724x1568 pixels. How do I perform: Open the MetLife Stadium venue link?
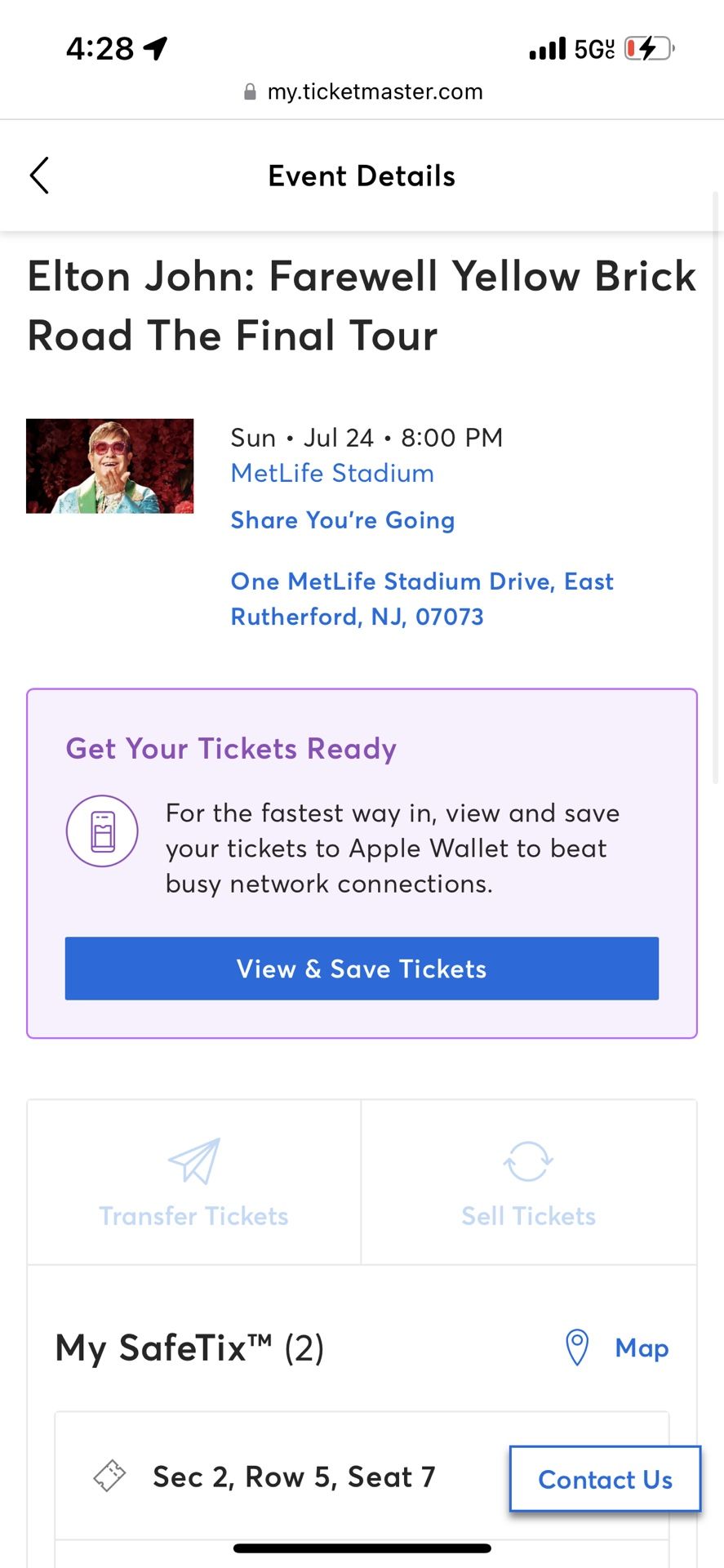point(332,474)
